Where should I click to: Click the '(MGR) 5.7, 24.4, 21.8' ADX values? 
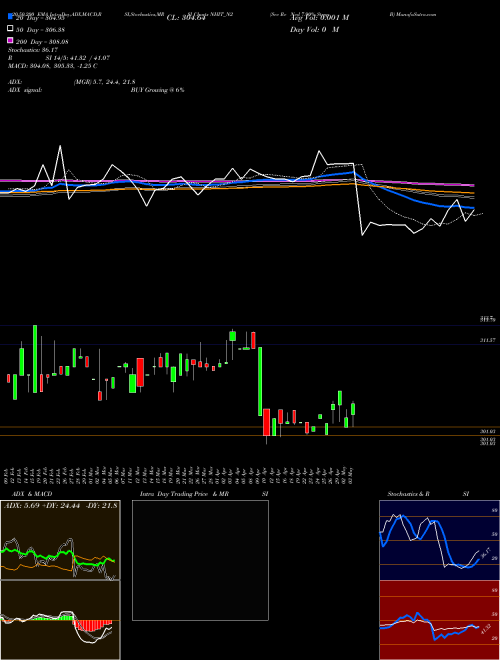pos(104,82)
